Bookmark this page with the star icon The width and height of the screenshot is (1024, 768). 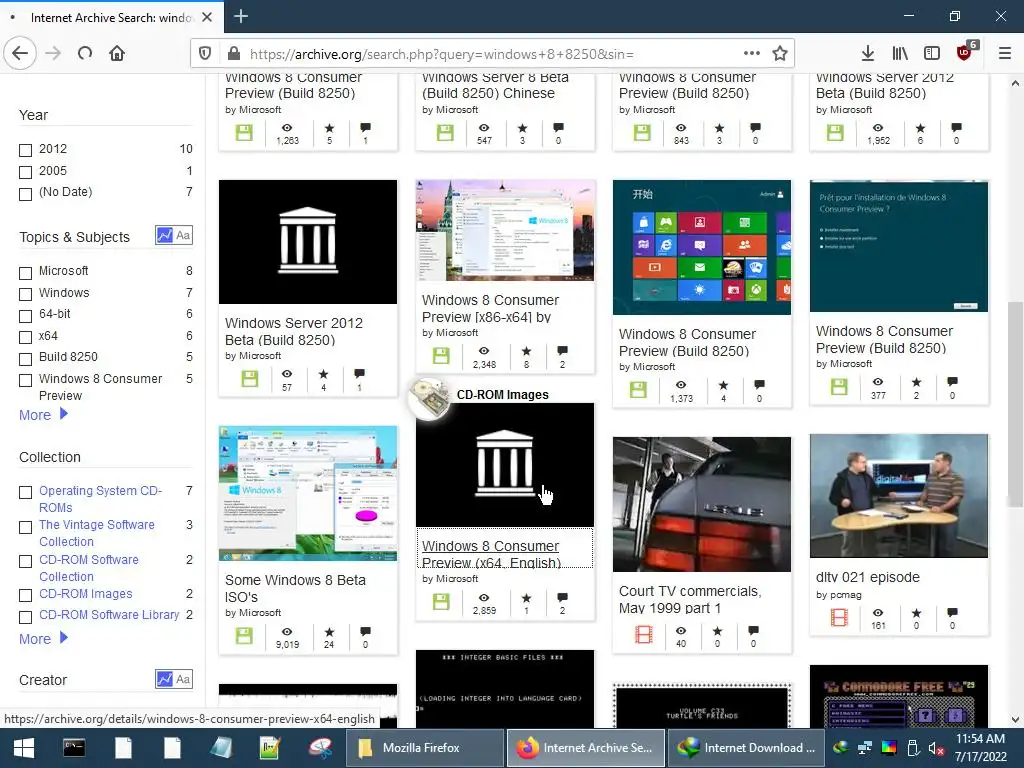point(780,54)
